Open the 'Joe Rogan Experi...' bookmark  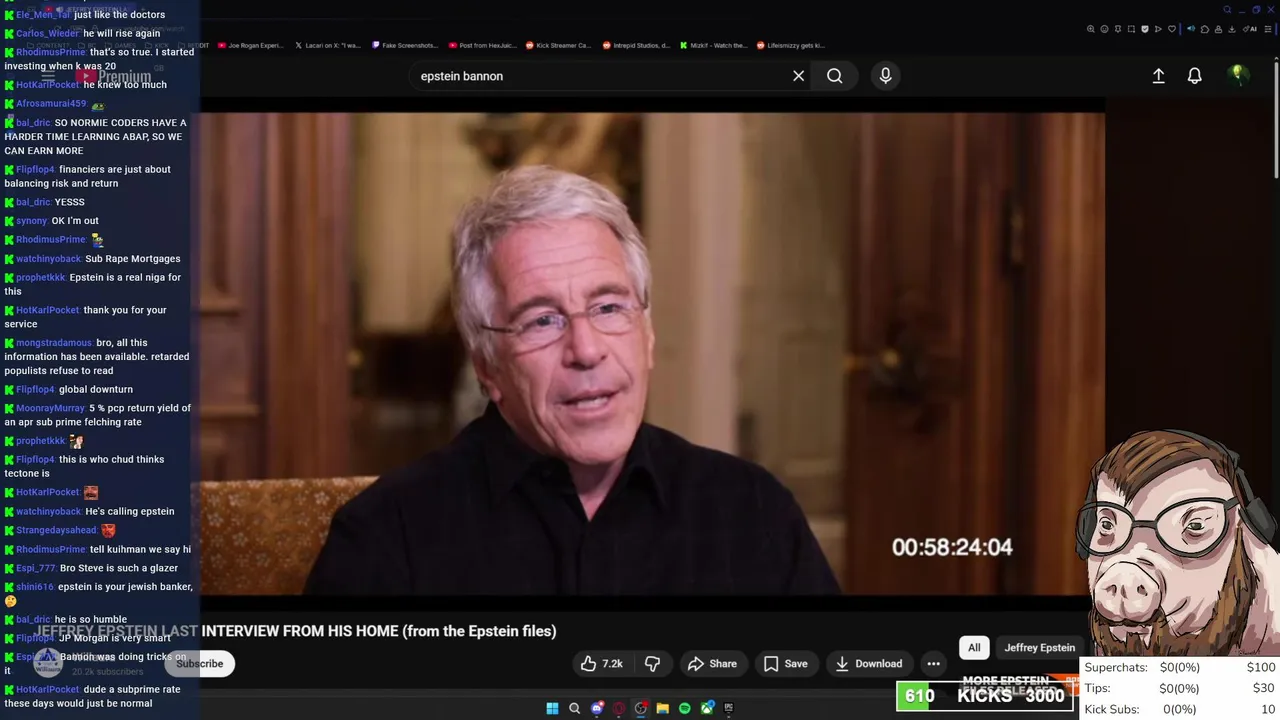250,45
